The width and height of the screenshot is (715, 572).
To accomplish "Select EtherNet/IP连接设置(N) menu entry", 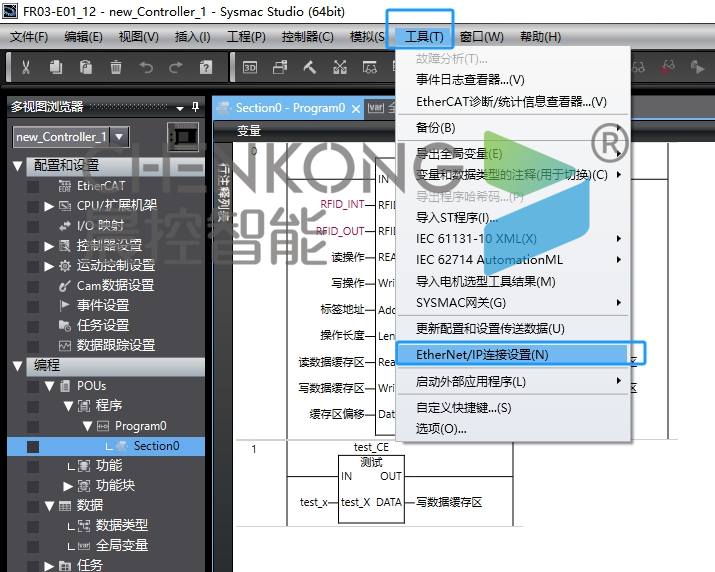I will [483, 354].
